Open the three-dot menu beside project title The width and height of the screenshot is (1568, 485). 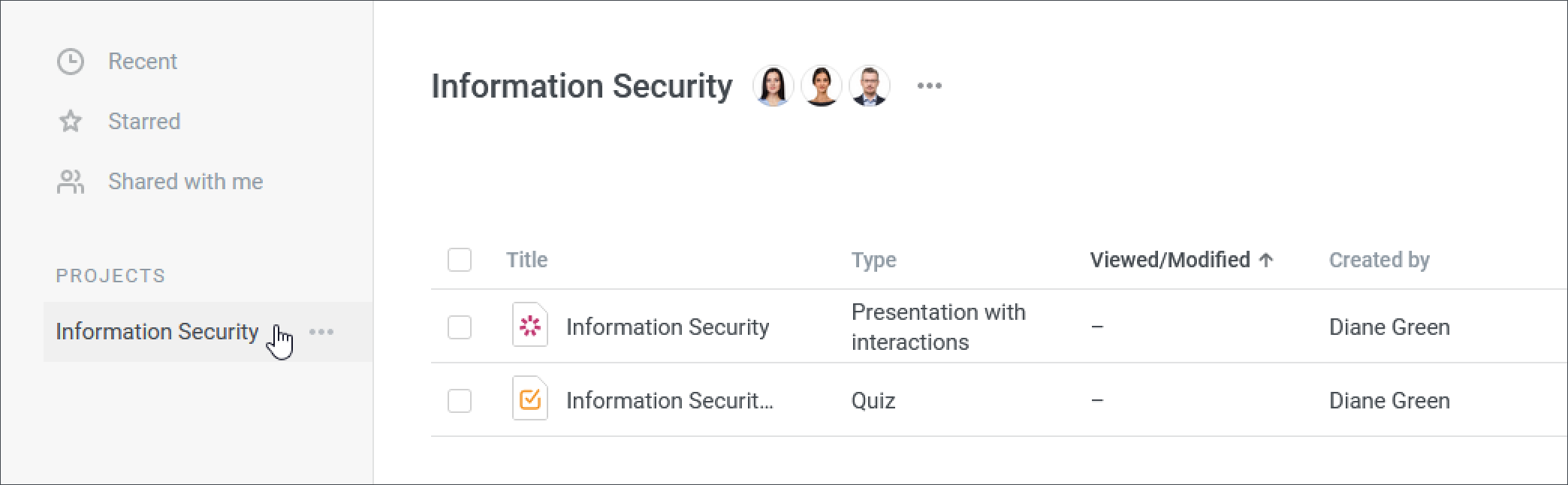point(930,86)
